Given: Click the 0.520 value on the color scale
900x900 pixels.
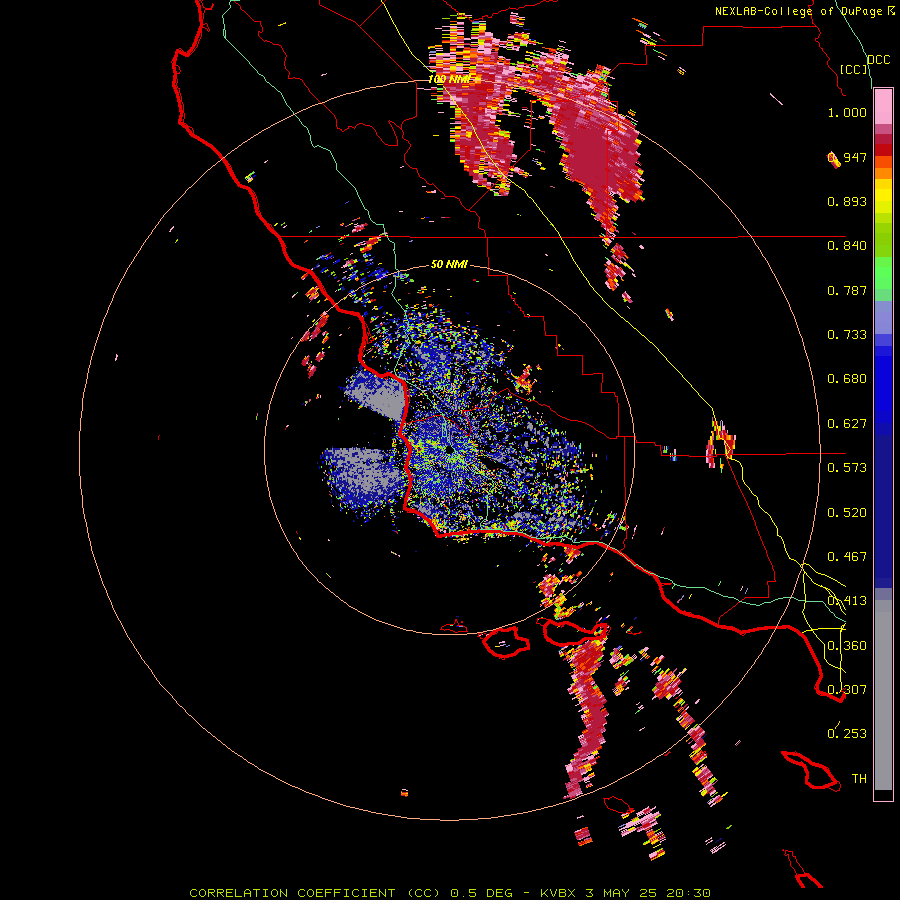Looking at the screenshot, I should click(x=847, y=513).
